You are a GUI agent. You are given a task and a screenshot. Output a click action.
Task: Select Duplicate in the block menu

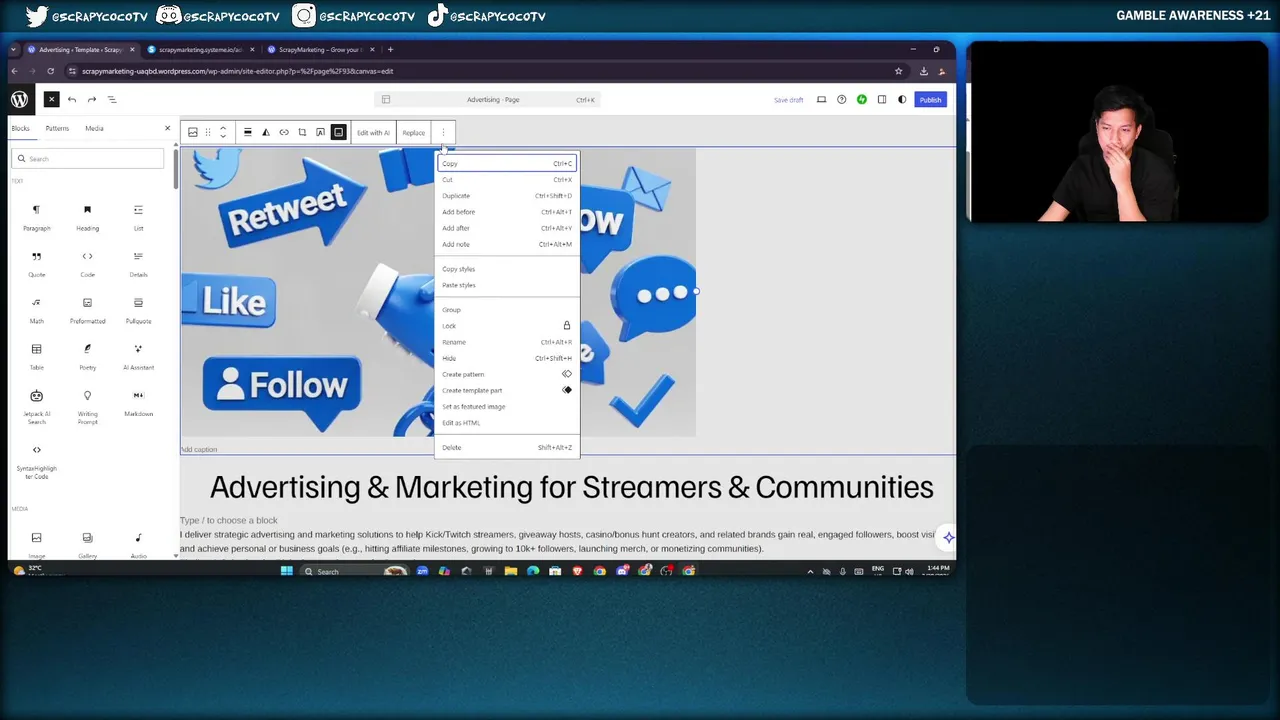pos(507,196)
